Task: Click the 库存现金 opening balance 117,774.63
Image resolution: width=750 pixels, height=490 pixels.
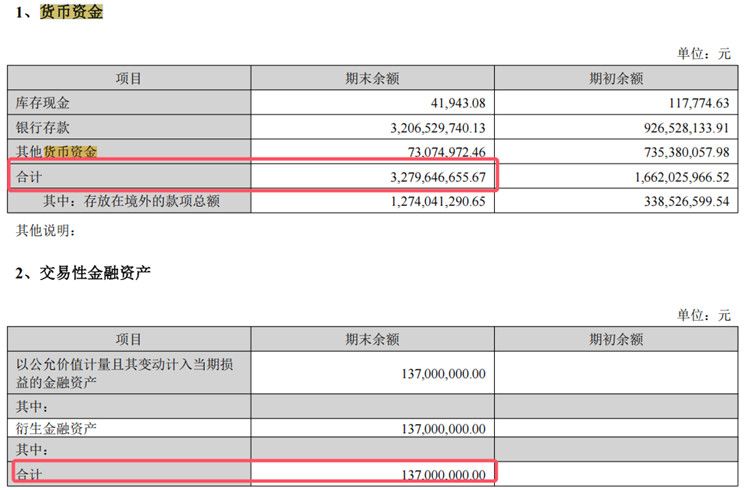Action: [x=688, y=103]
